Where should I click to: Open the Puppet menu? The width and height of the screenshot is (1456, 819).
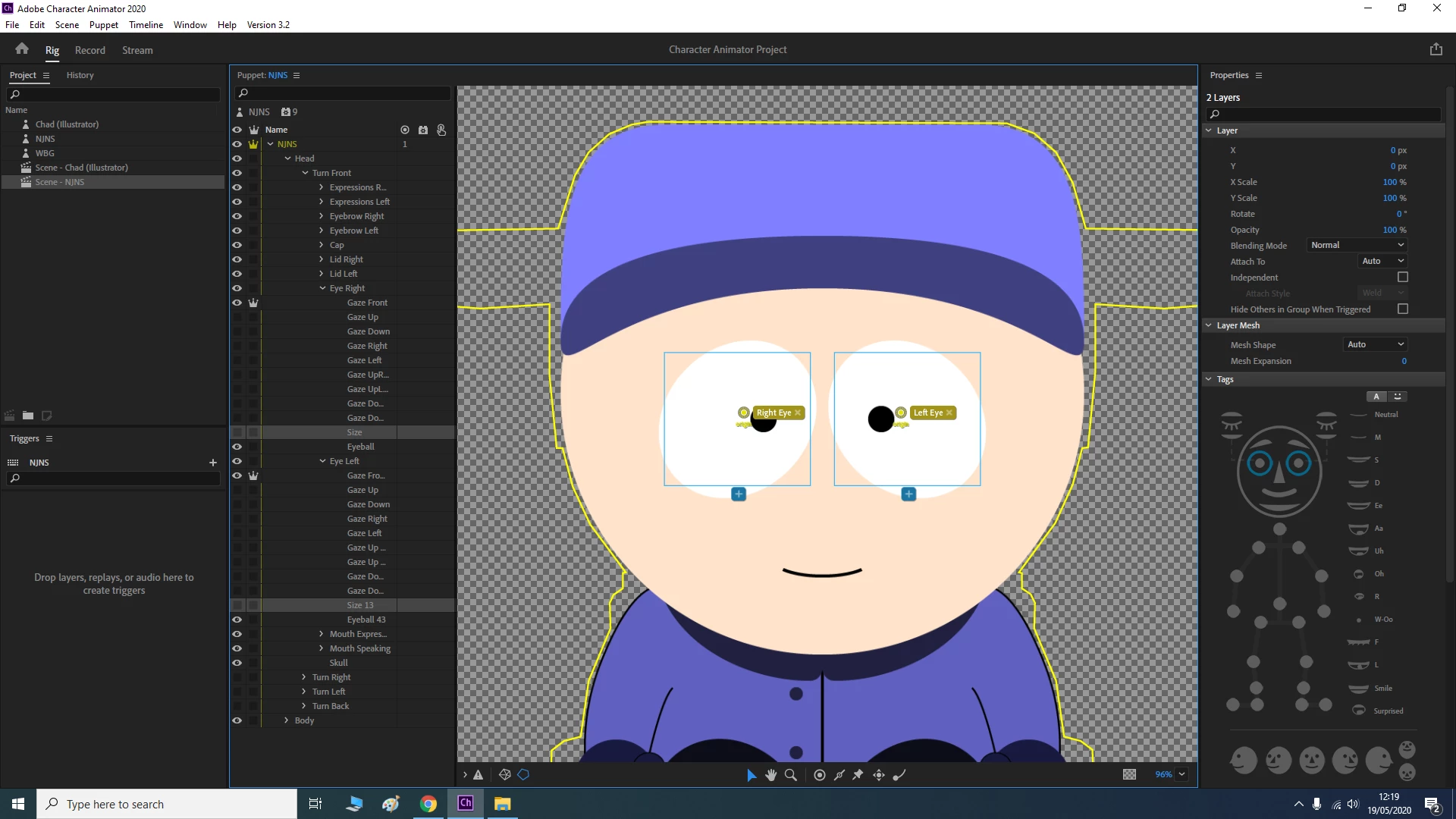[104, 24]
